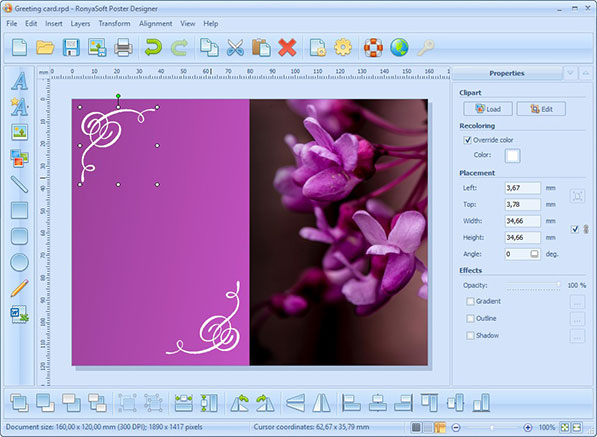The height and width of the screenshot is (437, 597).
Task: Select the template picture tool at sidebar bottom
Action: pyautogui.click(x=19, y=314)
